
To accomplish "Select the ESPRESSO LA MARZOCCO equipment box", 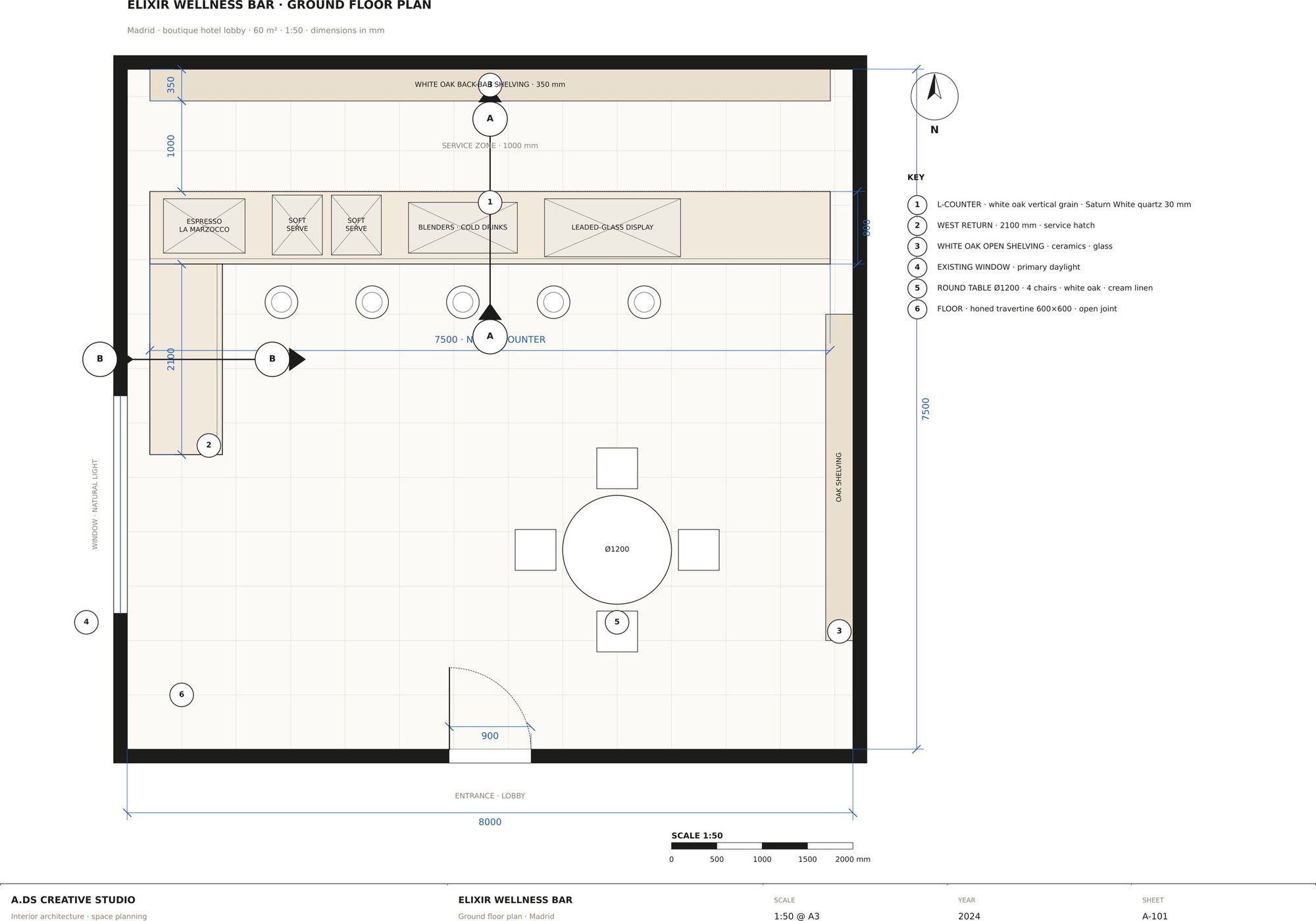I will tap(204, 226).
